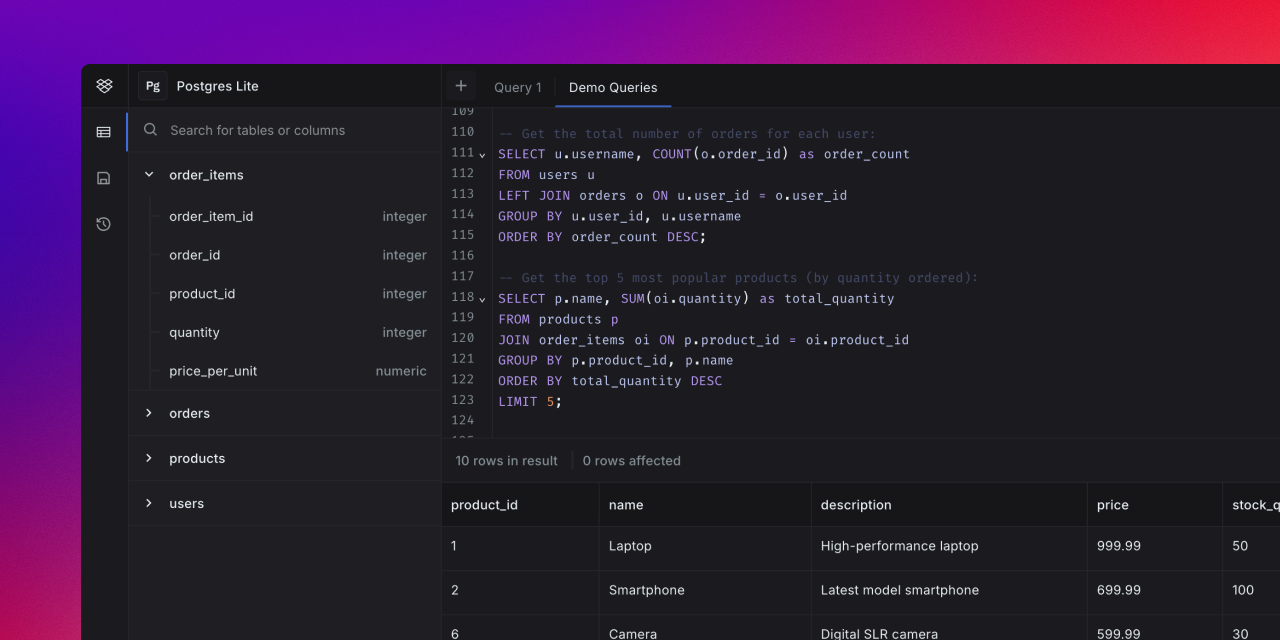Focus the search for tables or columns field
This screenshot has height=640, width=1280.
coord(290,130)
